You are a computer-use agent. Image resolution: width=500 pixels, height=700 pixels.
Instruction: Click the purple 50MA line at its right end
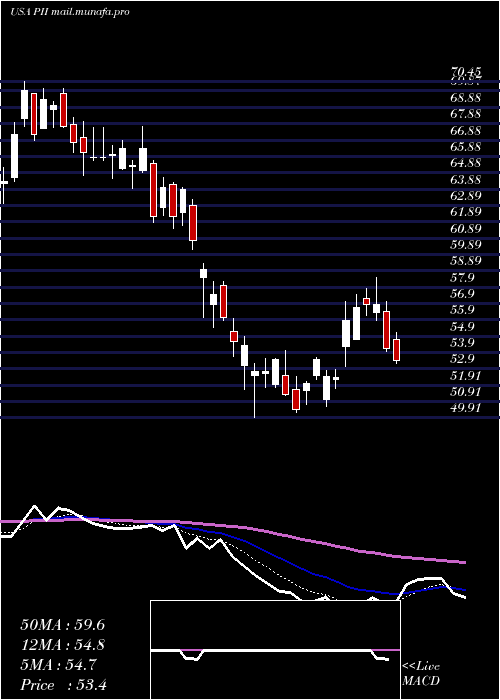(463, 562)
